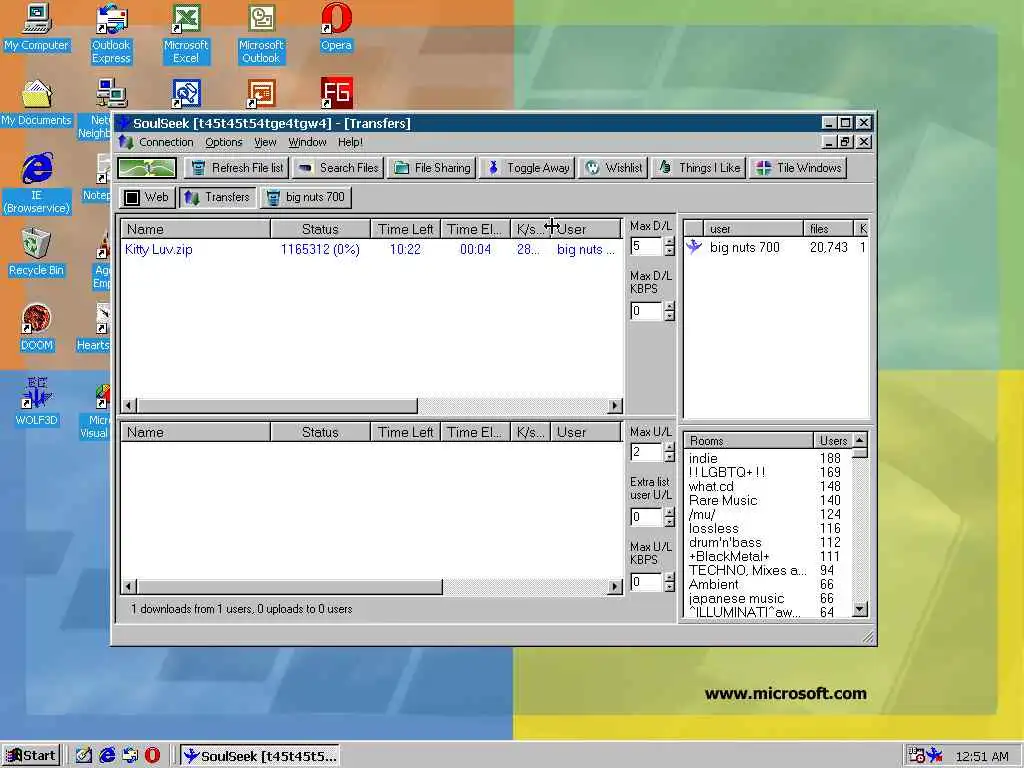This screenshot has width=1024, height=768.
Task: Open Search Files in SoulSeek
Action: [x=338, y=168]
